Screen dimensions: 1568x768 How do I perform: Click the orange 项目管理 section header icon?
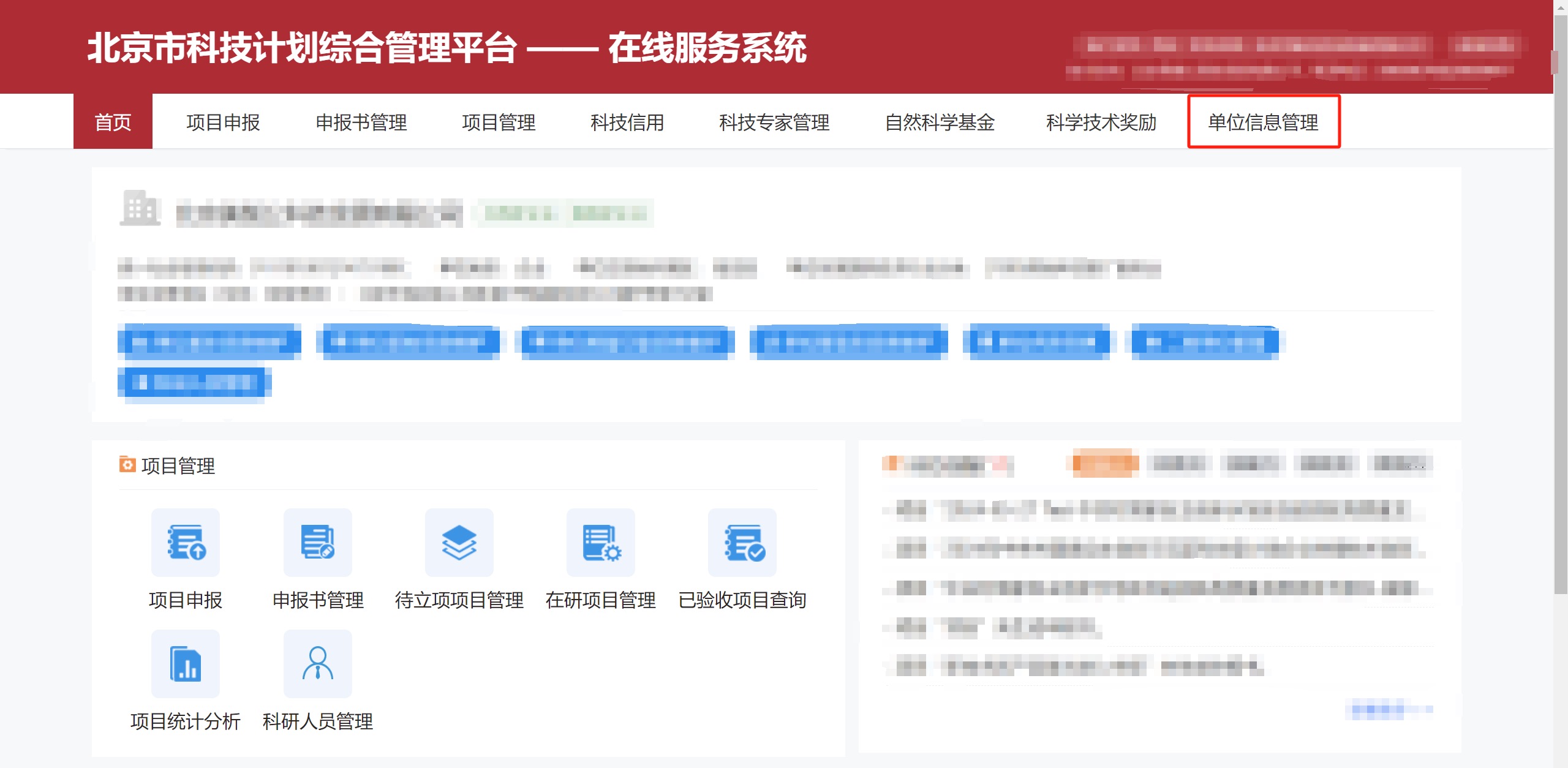click(127, 465)
